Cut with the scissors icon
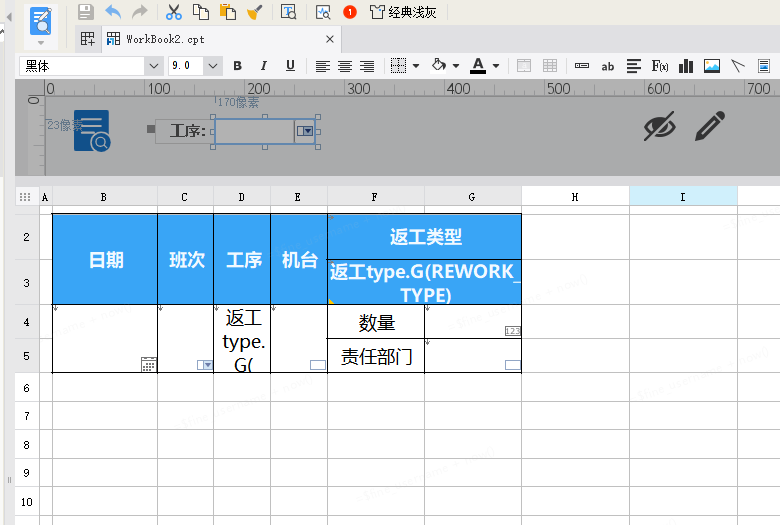The height and width of the screenshot is (525, 780). [174, 12]
